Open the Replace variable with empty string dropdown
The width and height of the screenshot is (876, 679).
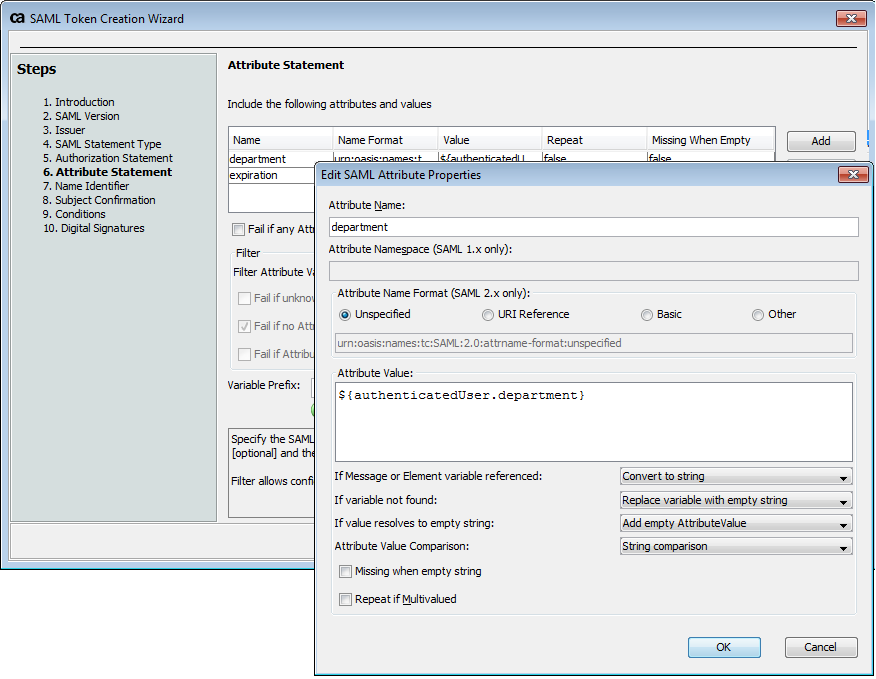pyautogui.click(x=735, y=499)
